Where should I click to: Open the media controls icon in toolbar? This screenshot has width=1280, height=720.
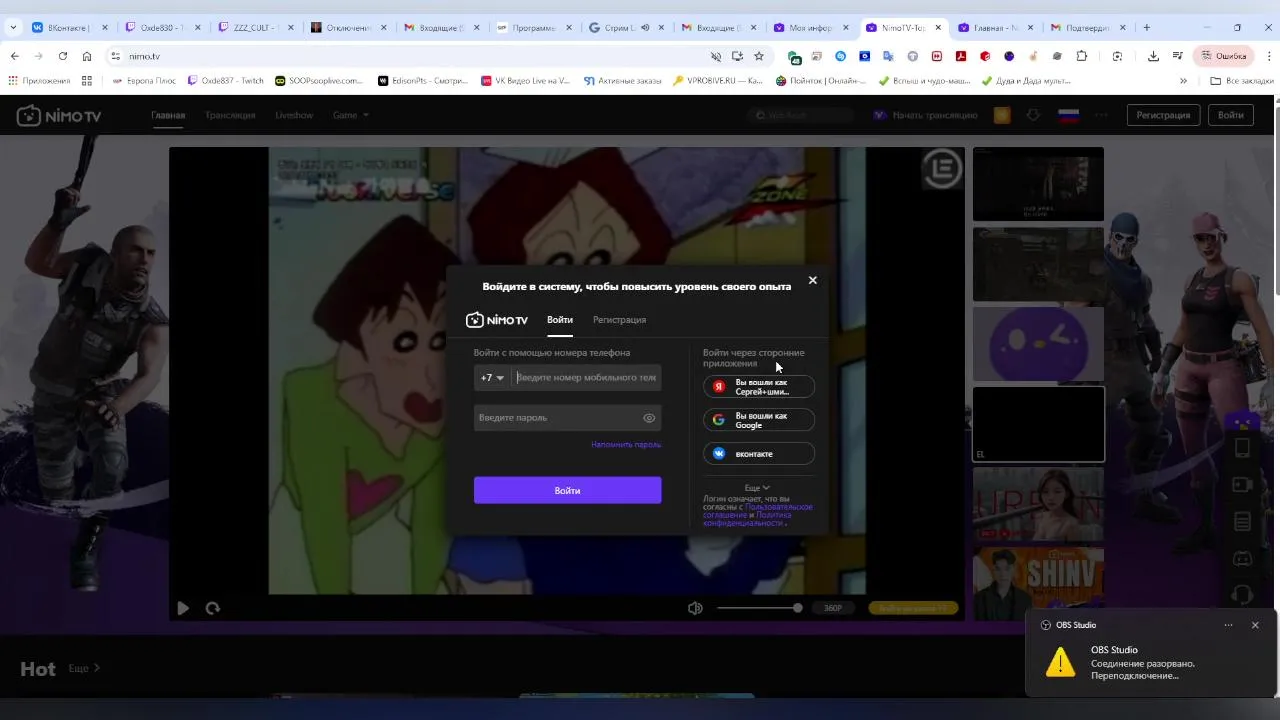coord(1177,56)
